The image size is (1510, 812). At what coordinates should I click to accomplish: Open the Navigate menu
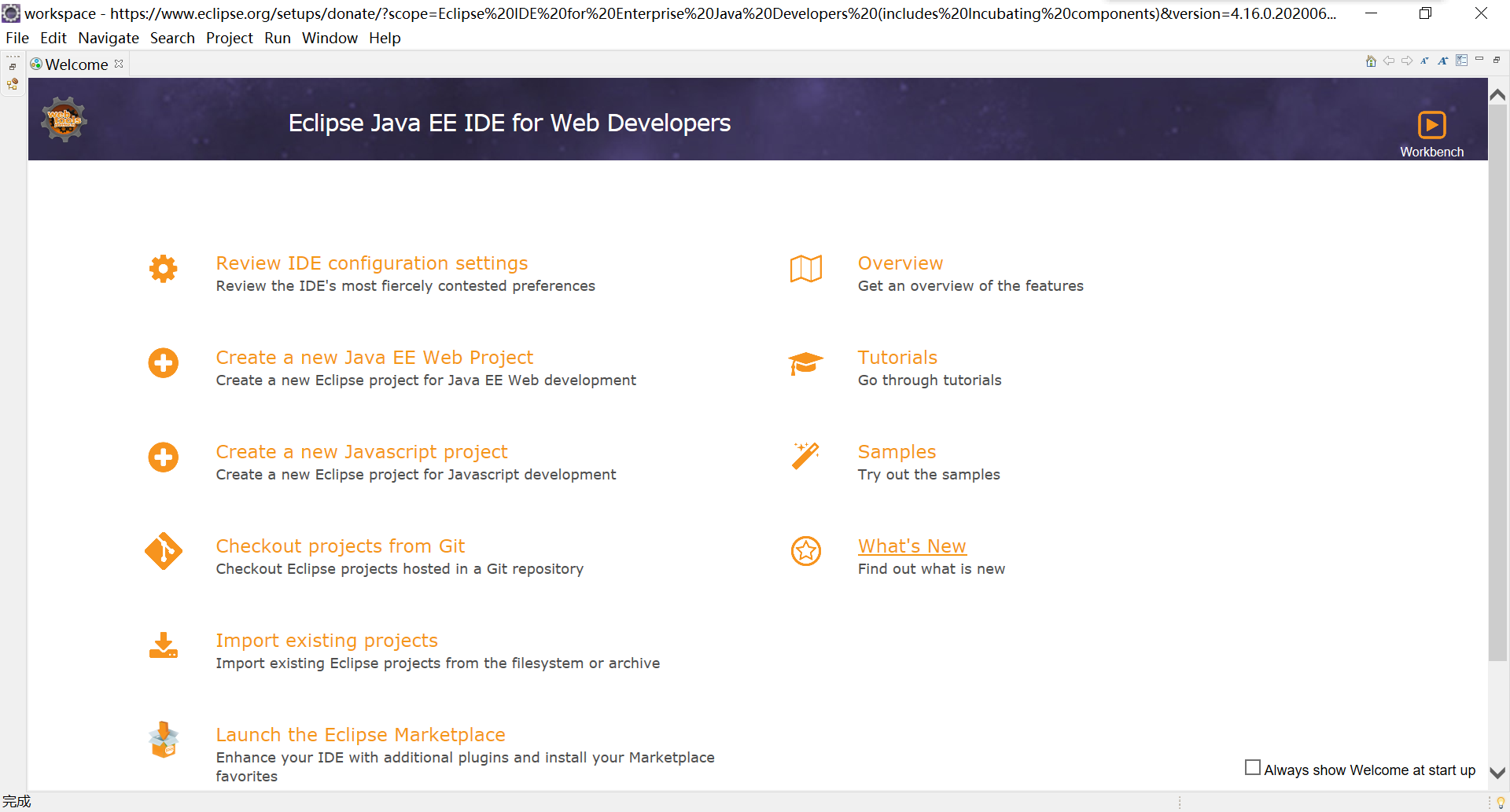109,38
